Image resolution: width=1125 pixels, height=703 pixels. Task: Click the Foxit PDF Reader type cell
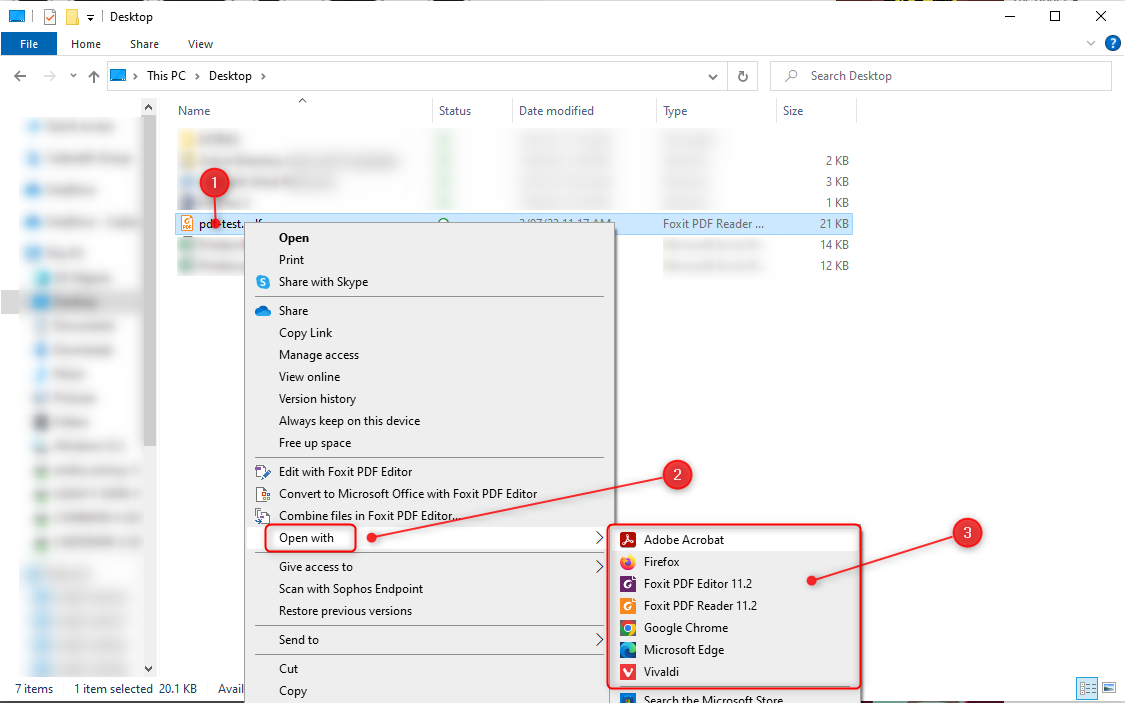pyautogui.click(x=713, y=224)
